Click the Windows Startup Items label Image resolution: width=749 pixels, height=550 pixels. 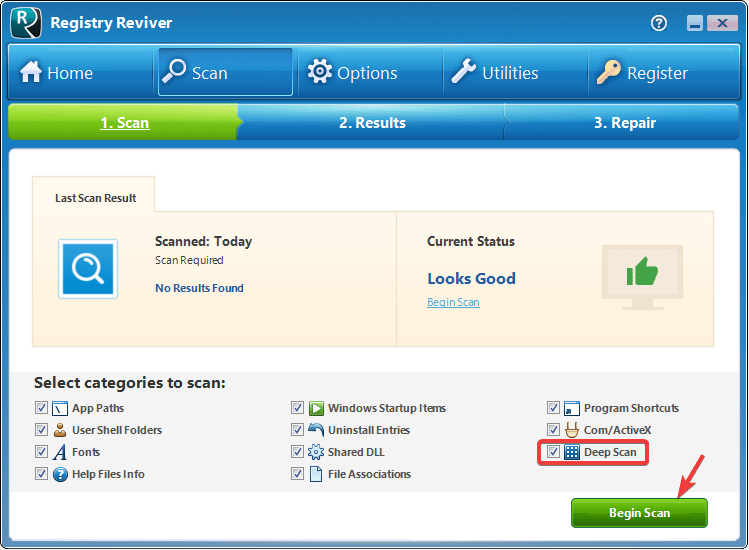387,408
